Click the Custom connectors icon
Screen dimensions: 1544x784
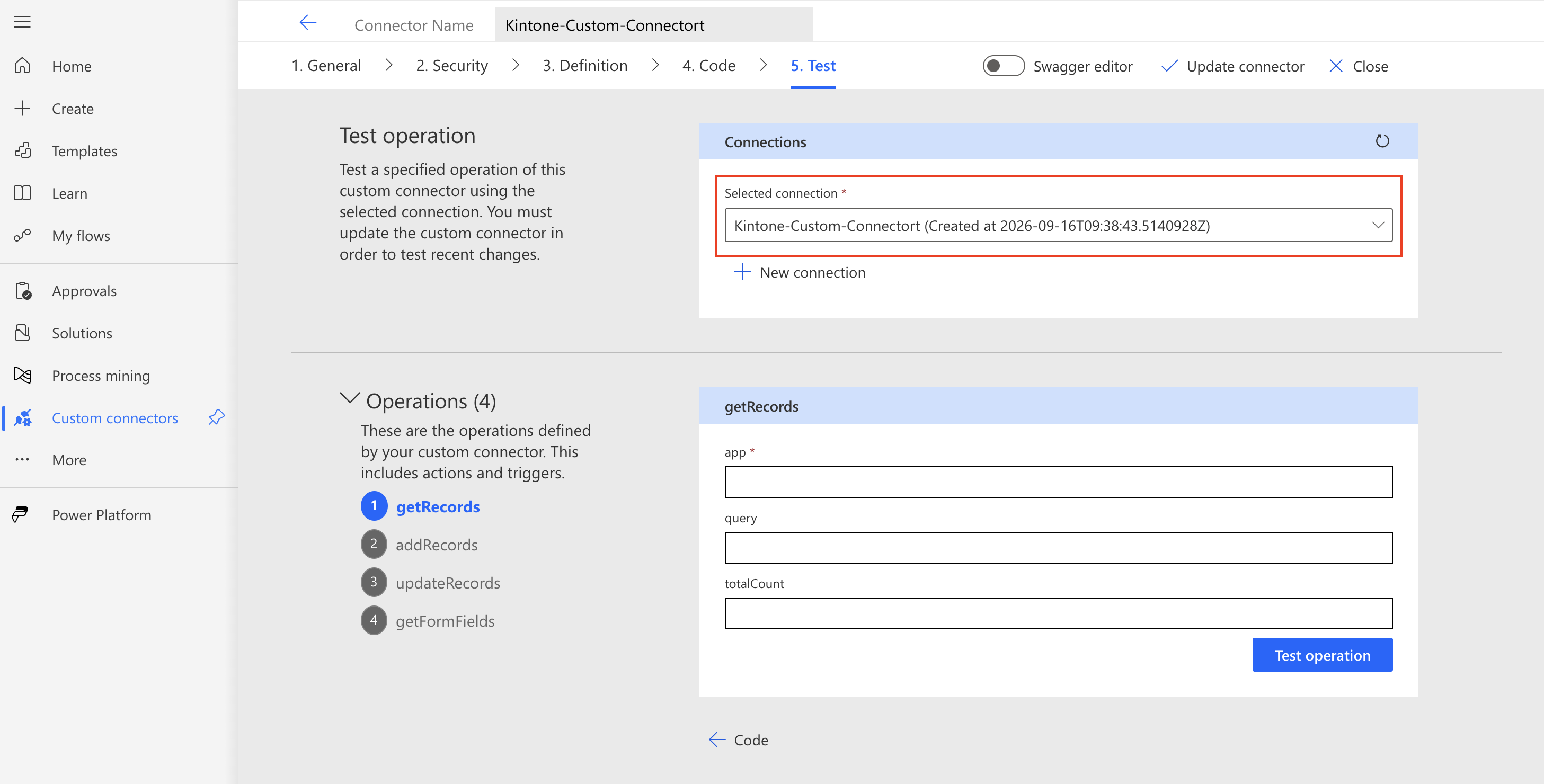[x=22, y=418]
